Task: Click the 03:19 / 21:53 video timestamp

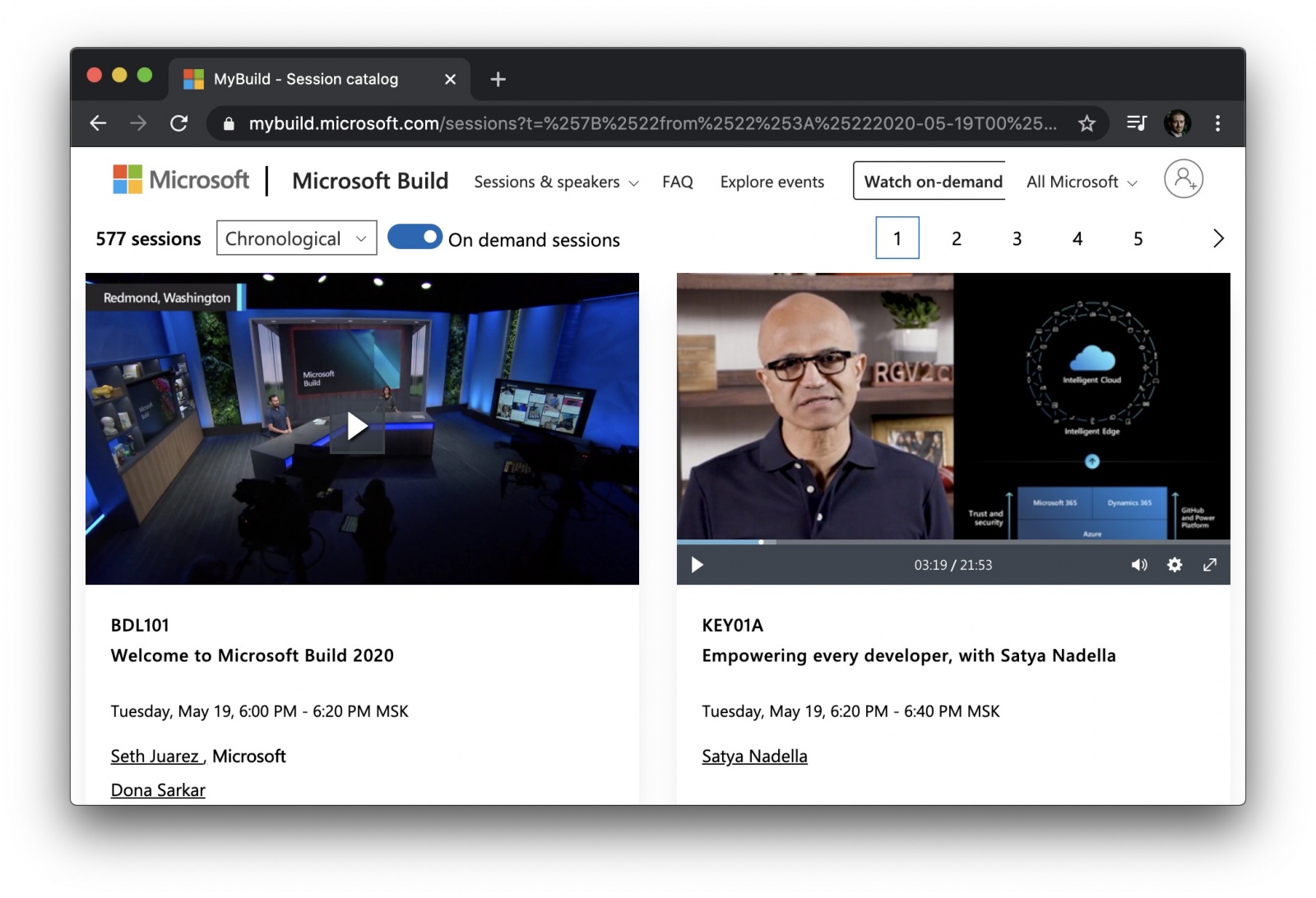Action: (x=953, y=565)
